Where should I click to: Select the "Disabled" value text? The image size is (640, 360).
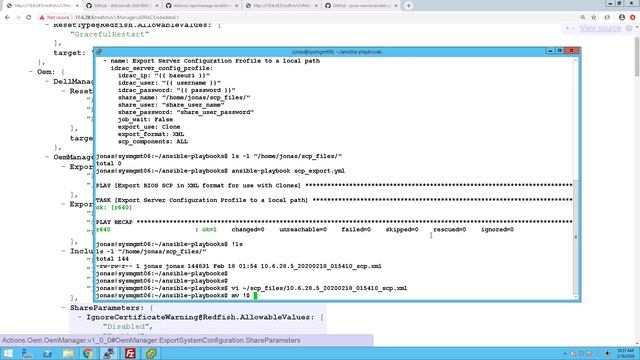(x=126, y=327)
